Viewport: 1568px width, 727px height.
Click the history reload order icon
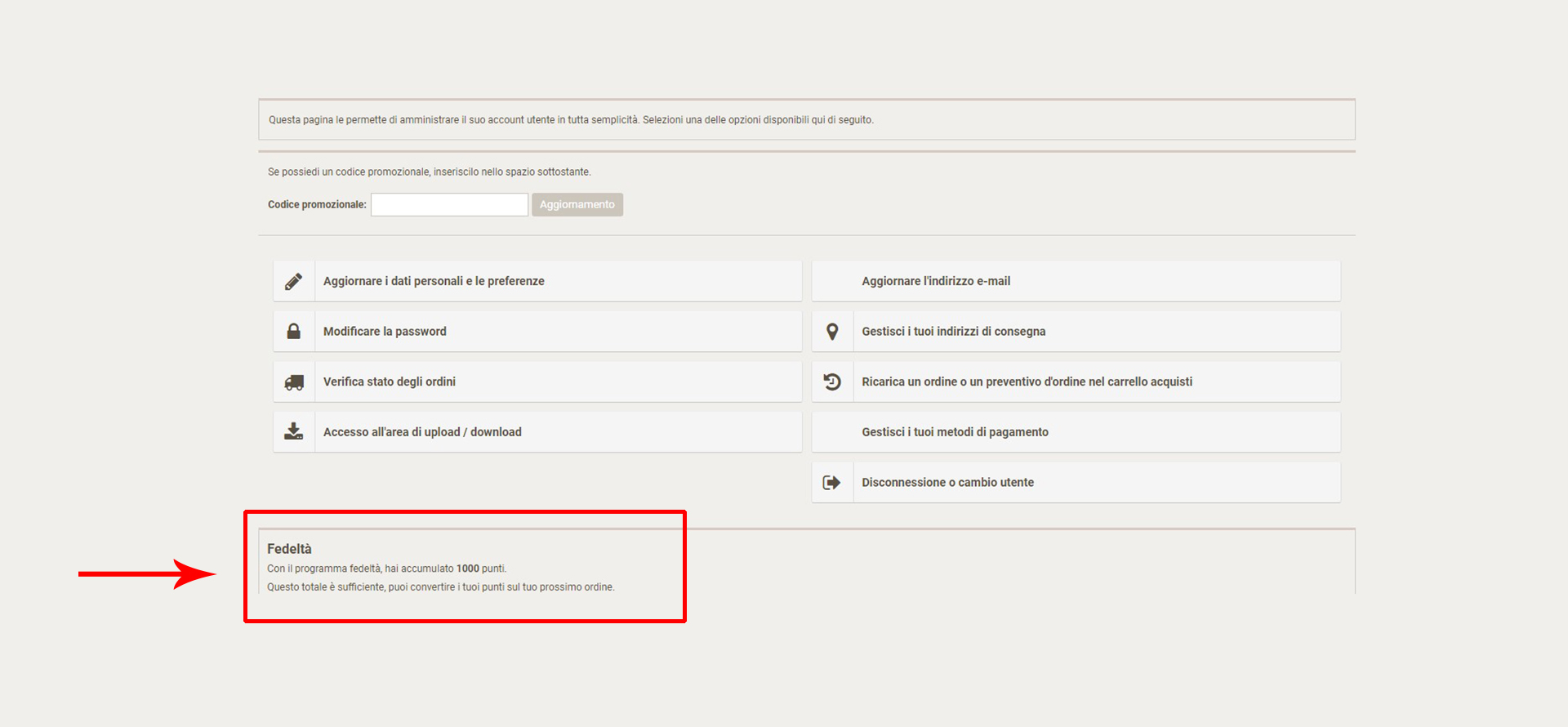coord(832,382)
